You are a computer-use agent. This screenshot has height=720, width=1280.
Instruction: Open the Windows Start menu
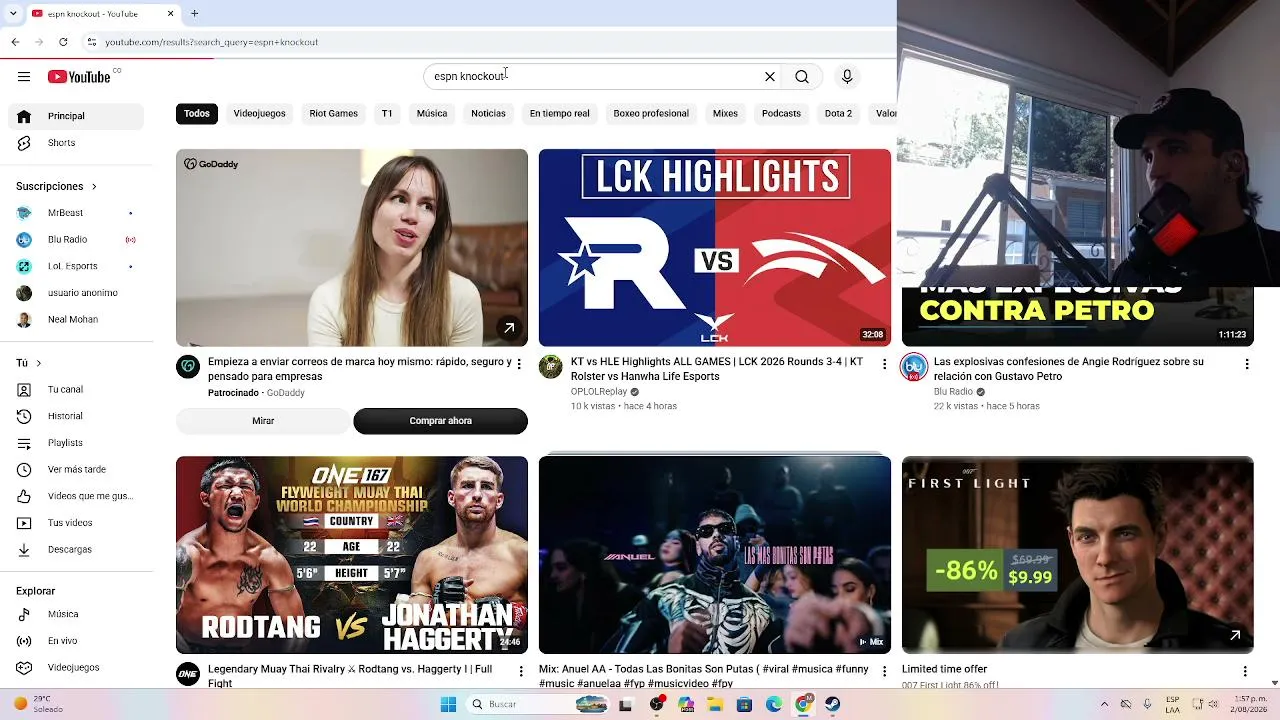[449, 704]
